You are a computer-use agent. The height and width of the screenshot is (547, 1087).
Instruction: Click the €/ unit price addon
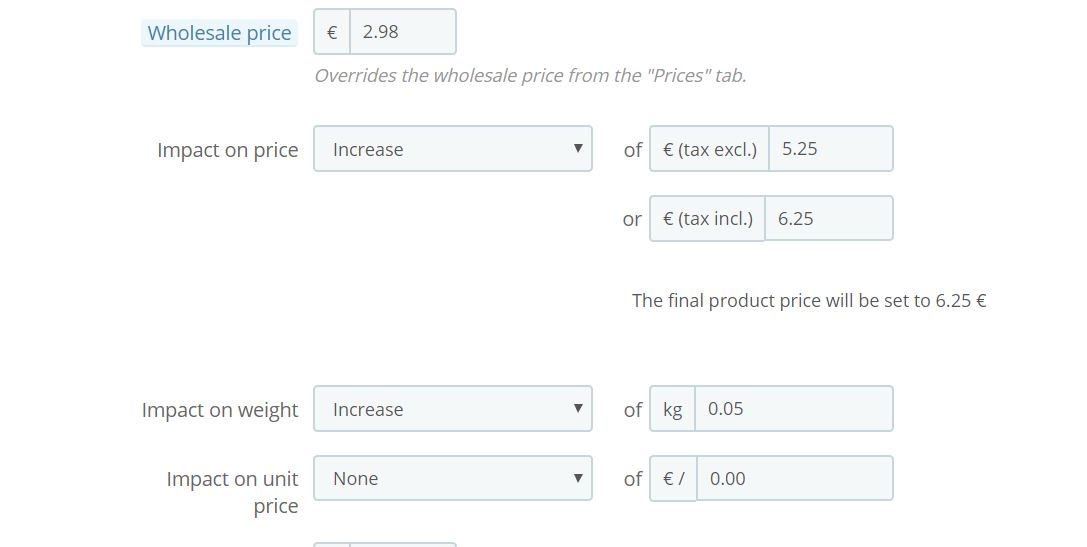[x=673, y=479]
